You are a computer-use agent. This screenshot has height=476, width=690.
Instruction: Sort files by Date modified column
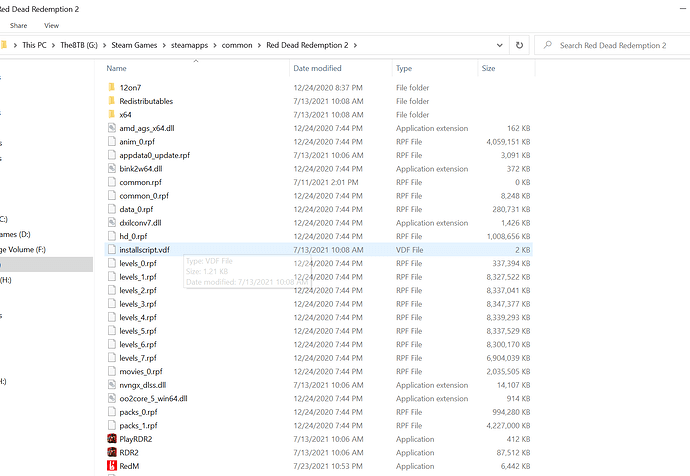pyautogui.click(x=317, y=68)
